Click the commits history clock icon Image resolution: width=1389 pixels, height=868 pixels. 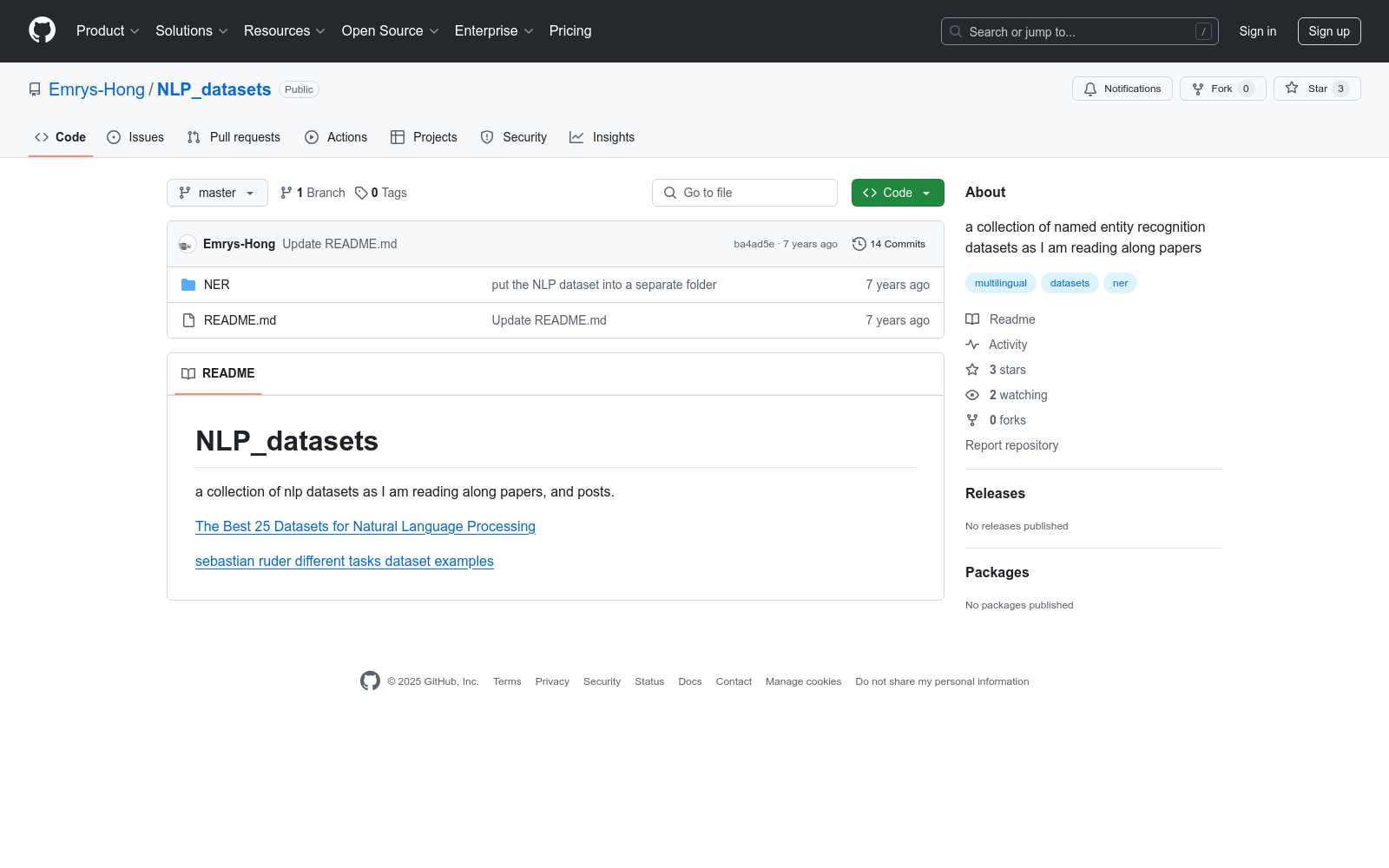[x=859, y=244]
